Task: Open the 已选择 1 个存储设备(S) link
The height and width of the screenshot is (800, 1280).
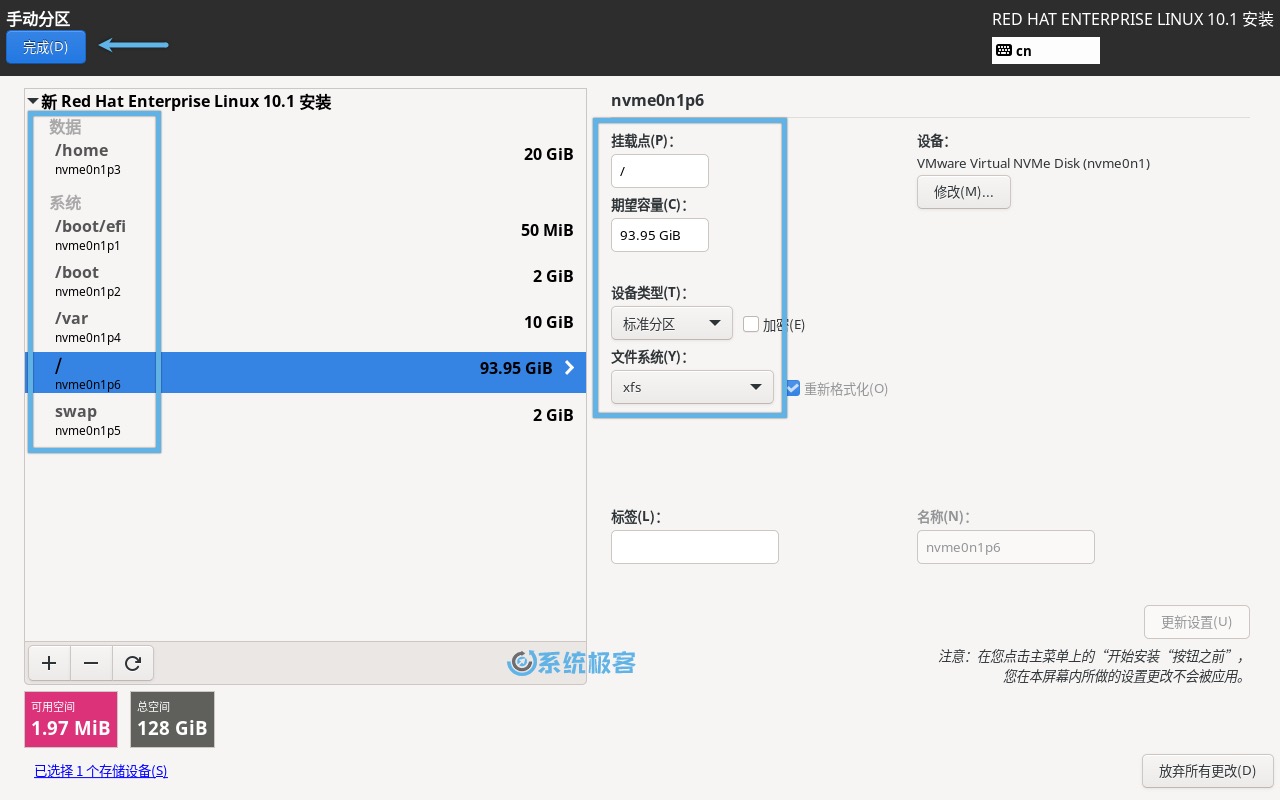Action: (x=100, y=771)
